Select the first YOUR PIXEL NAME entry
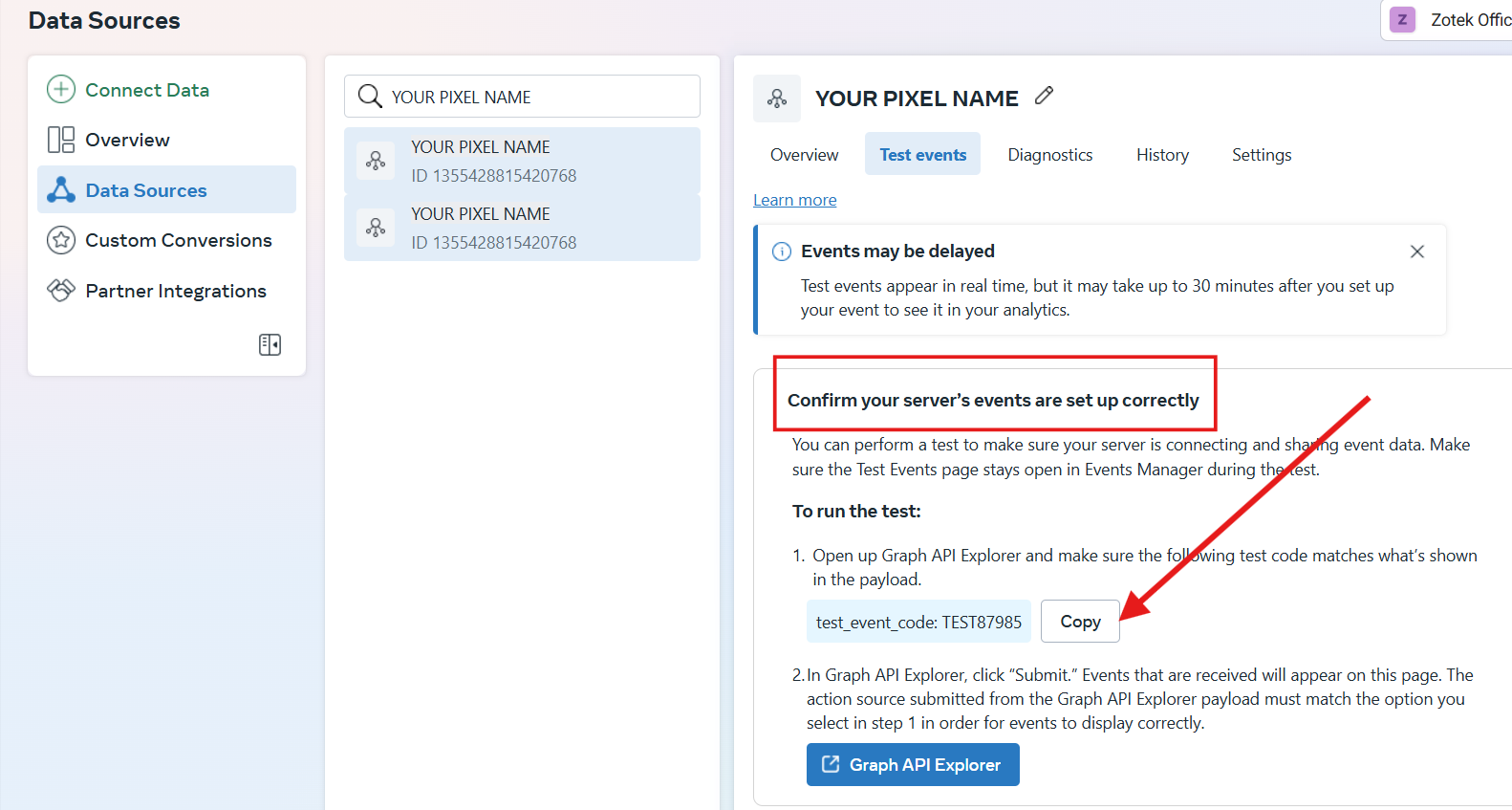The width and height of the screenshot is (1512, 810). (x=522, y=161)
